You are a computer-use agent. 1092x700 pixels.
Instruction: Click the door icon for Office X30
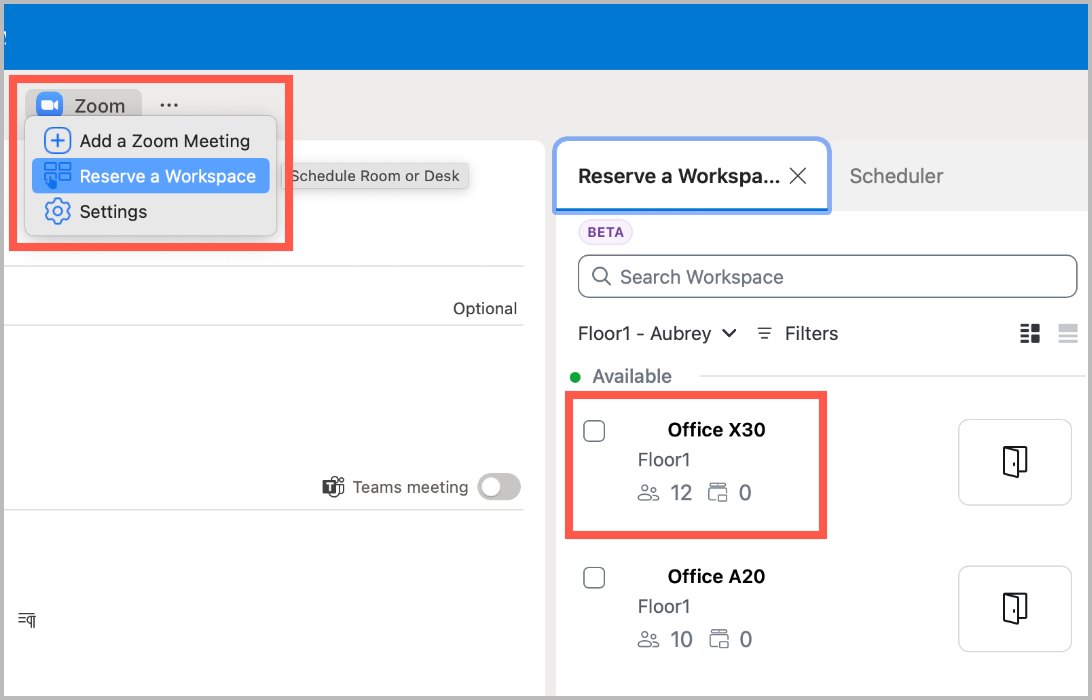[1014, 462]
